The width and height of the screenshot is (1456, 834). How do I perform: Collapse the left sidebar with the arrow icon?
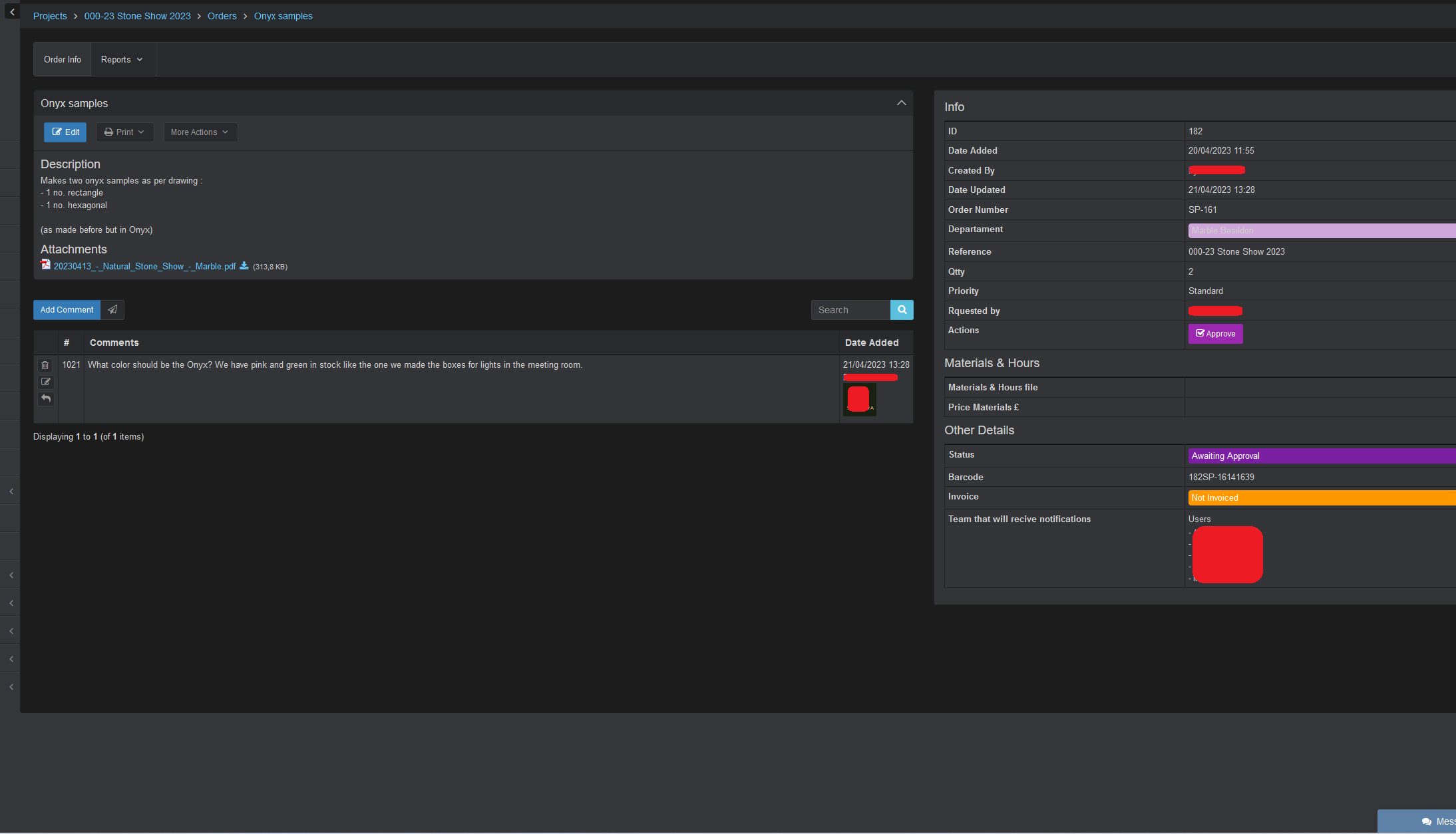[x=11, y=11]
